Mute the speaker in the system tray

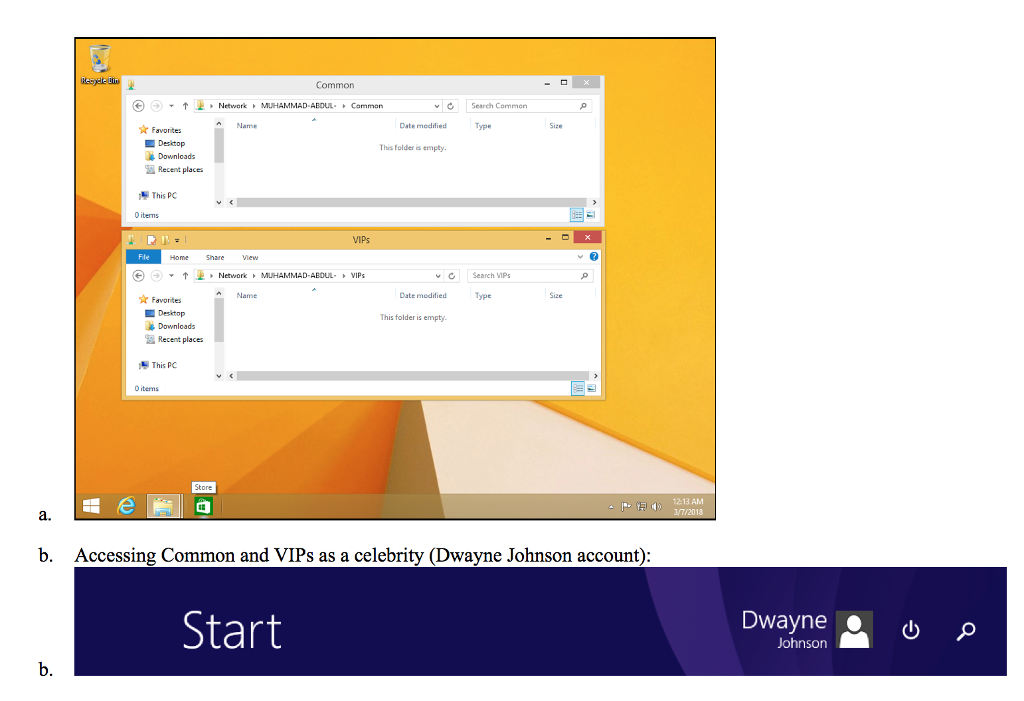(x=655, y=507)
